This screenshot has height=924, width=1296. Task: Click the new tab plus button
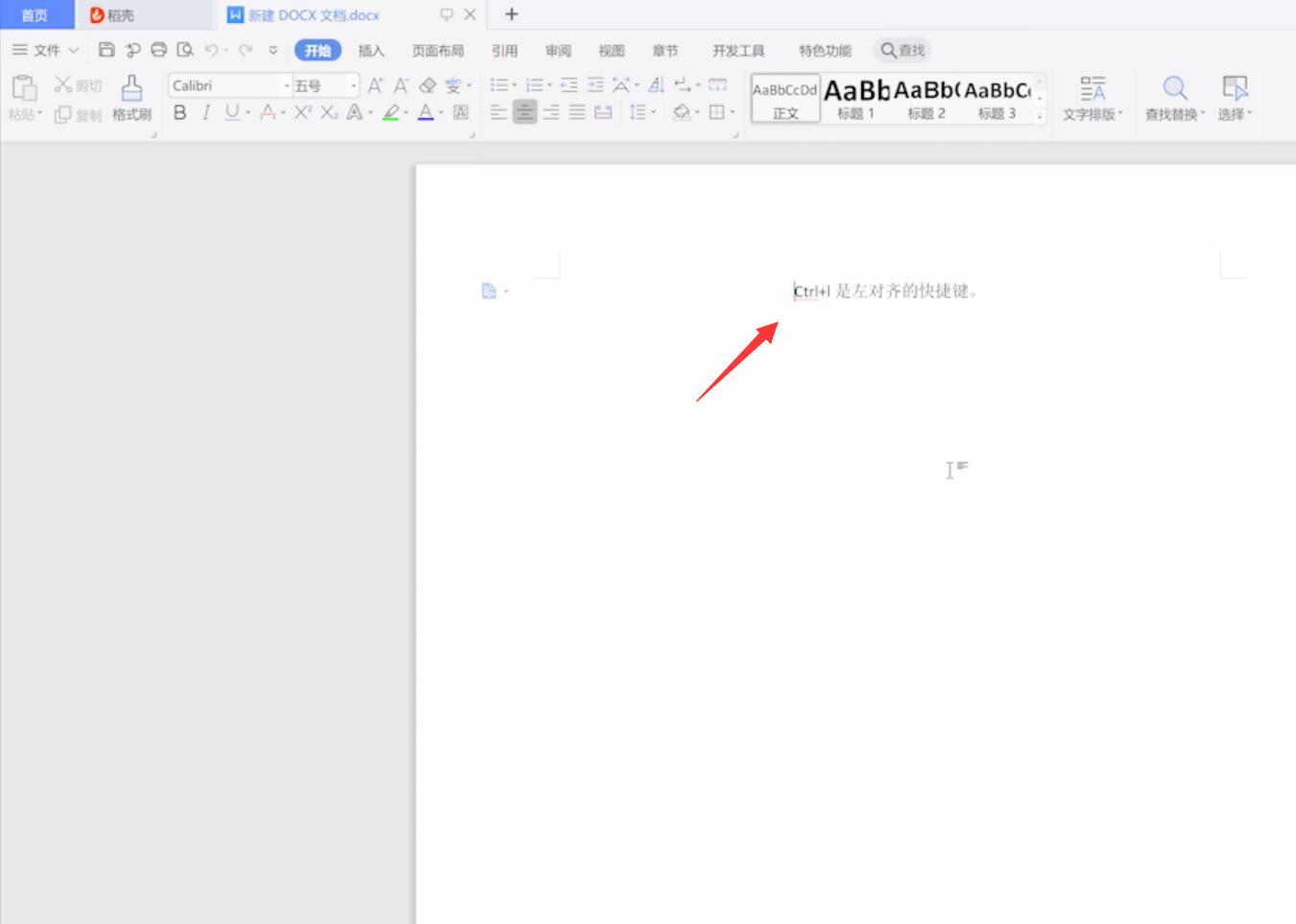512,14
